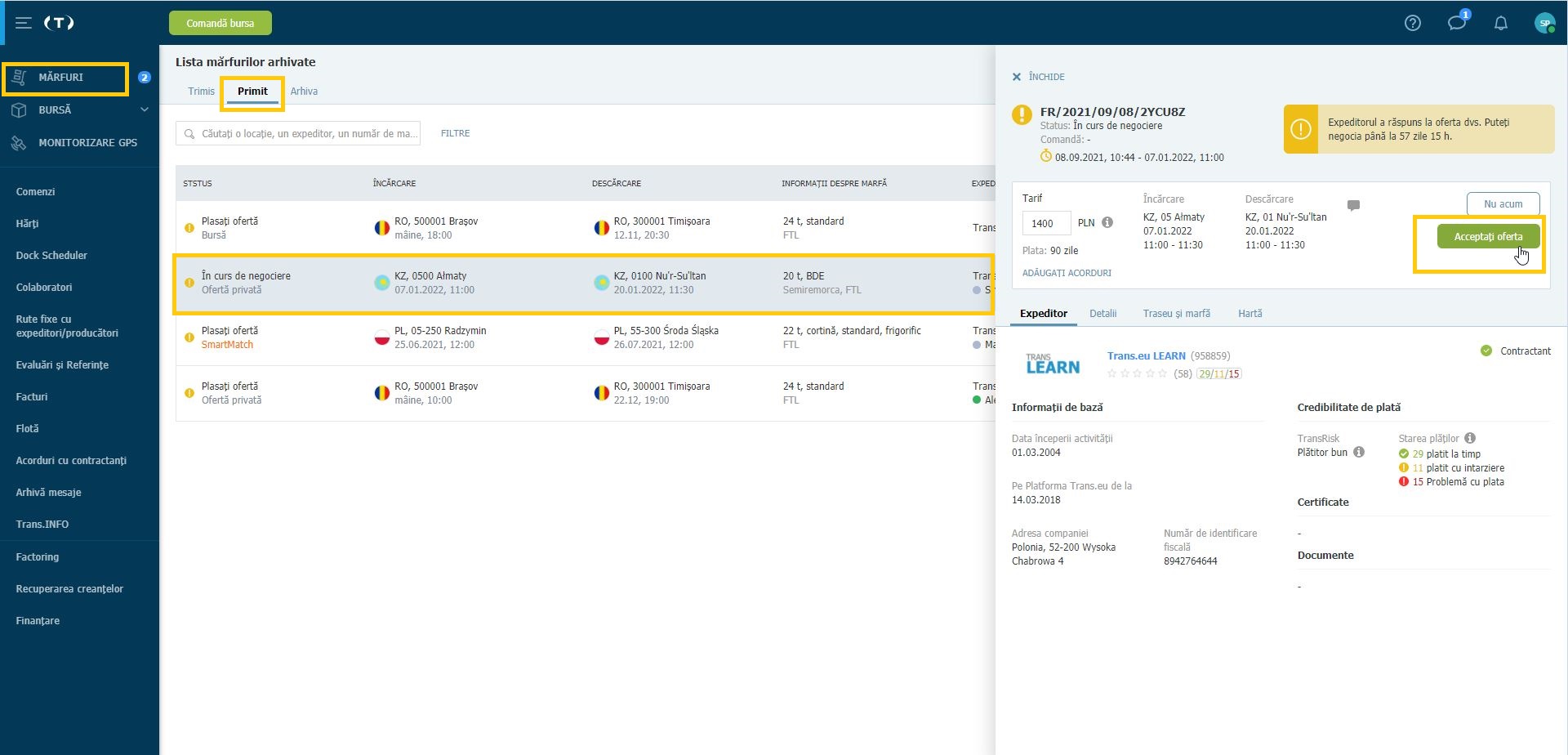Click the Nu acum button

click(x=1503, y=204)
